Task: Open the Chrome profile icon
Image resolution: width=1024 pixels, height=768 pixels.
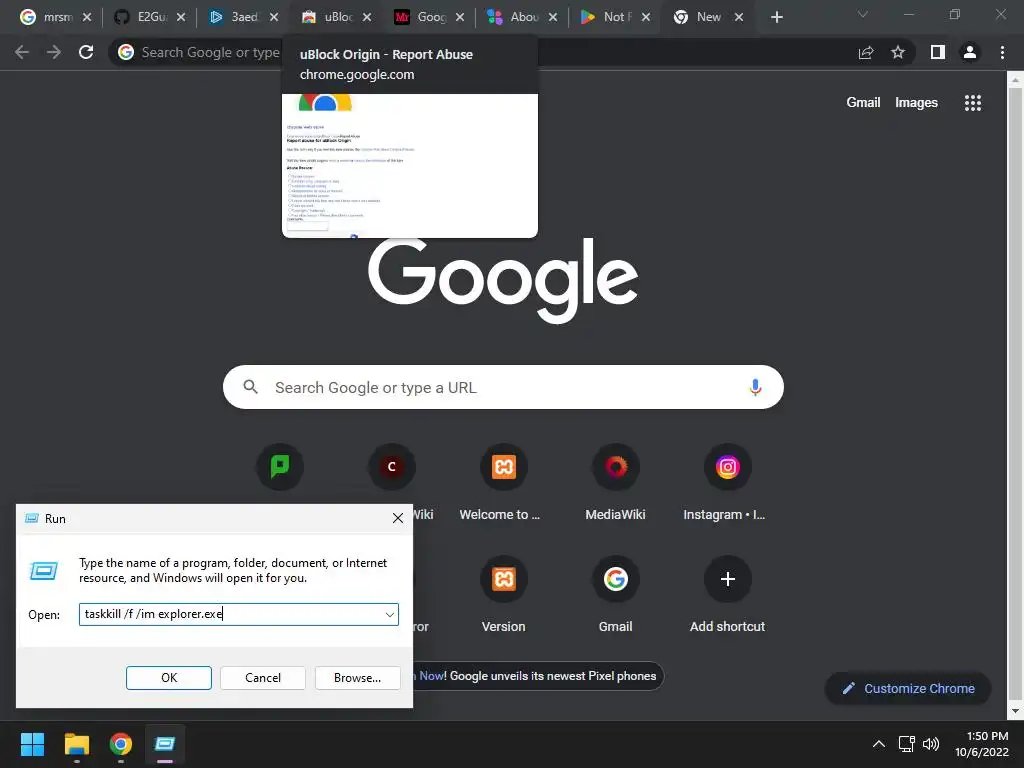Action: [970, 52]
